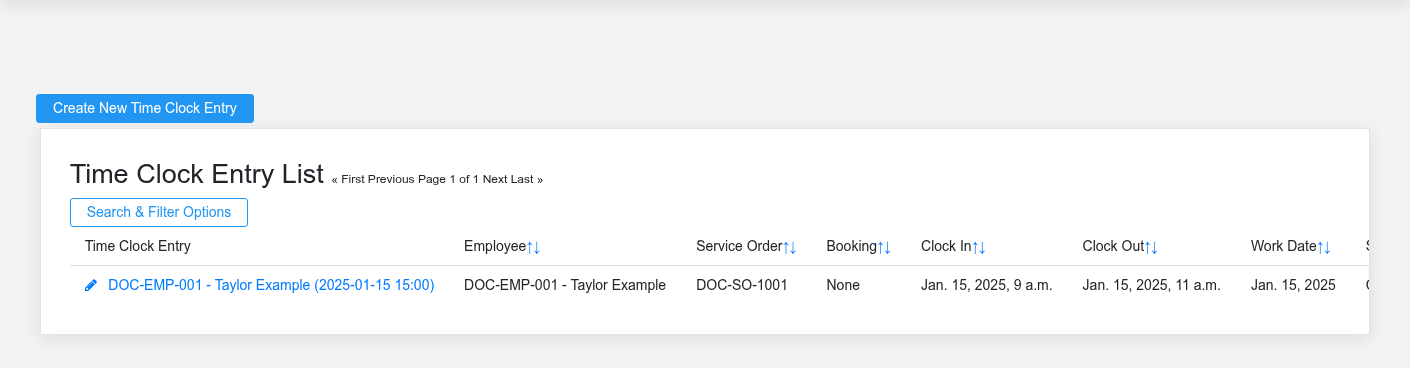Click the Time Clock Entry column header
Screen dimensions: 1410x368
pos(138,246)
